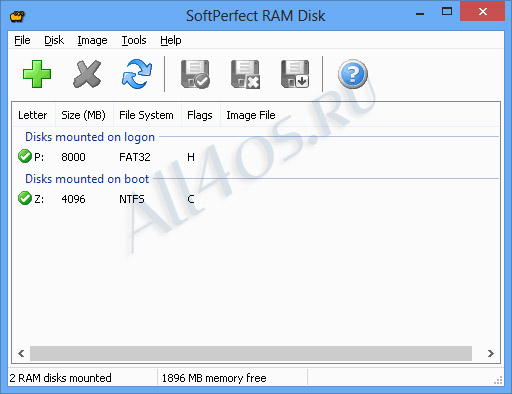
Task: Click the C flag of disk Z:
Action: tap(191, 199)
